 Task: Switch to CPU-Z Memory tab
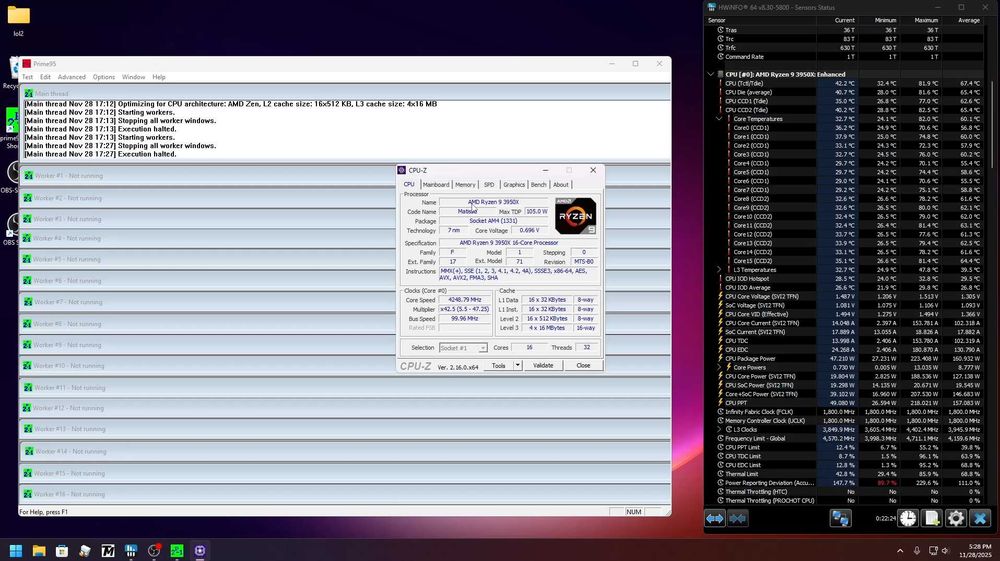465,184
